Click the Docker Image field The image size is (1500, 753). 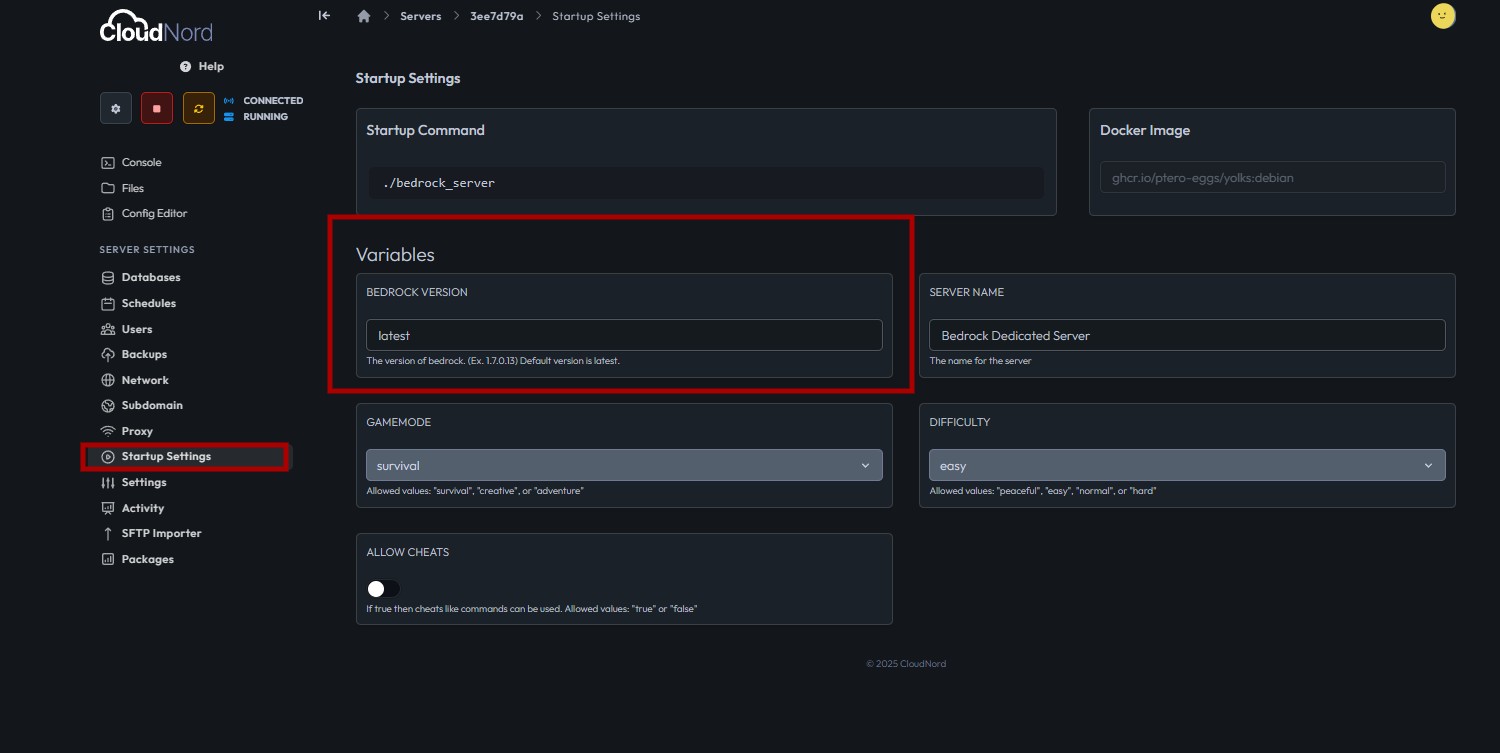tap(1272, 178)
